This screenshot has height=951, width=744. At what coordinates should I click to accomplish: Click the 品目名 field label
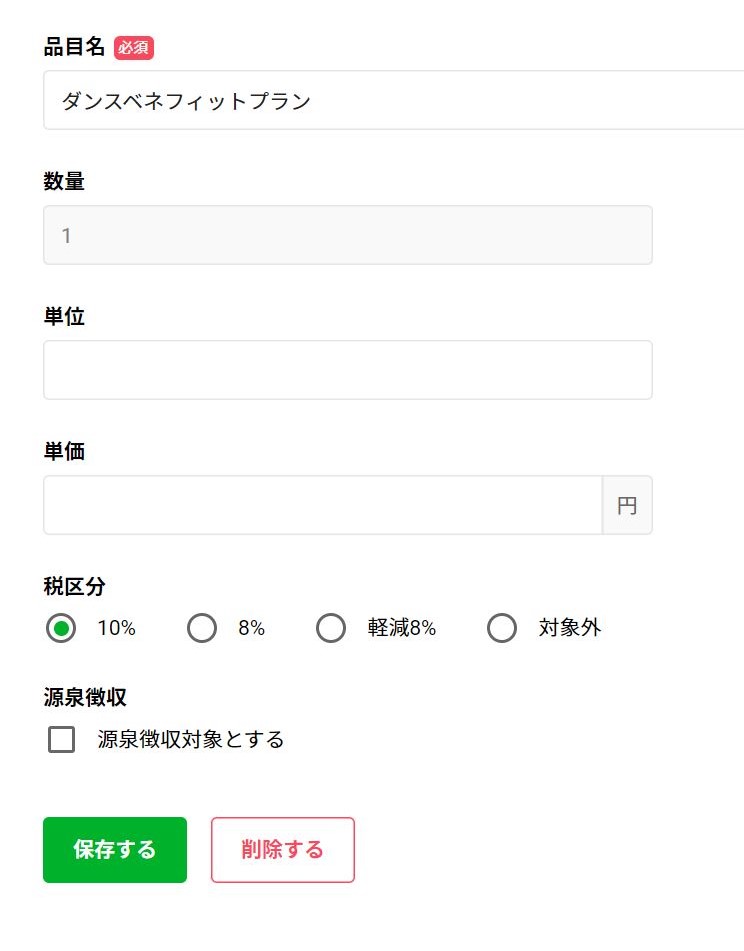coord(75,48)
